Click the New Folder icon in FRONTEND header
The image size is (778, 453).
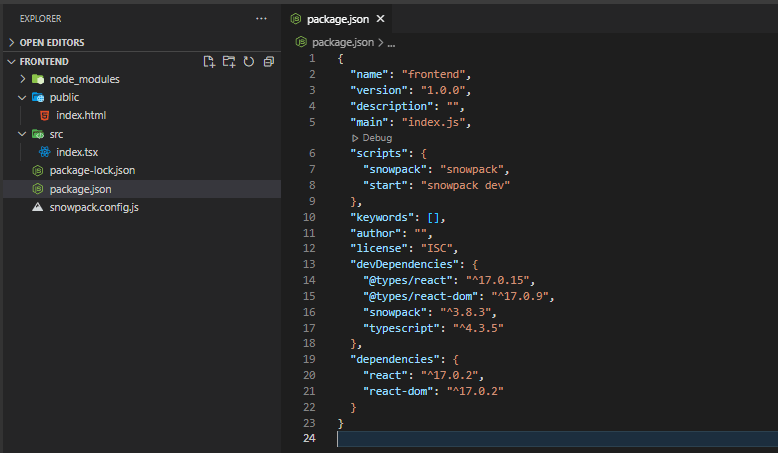(229, 62)
